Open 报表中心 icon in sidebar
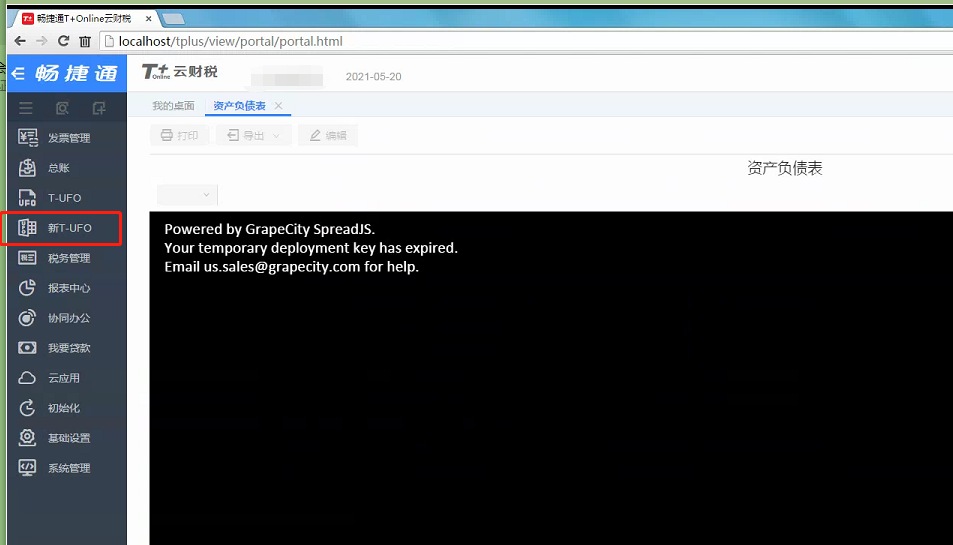Image resolution: width=953 pixels, height=545 pixels. tap(27, 288)
